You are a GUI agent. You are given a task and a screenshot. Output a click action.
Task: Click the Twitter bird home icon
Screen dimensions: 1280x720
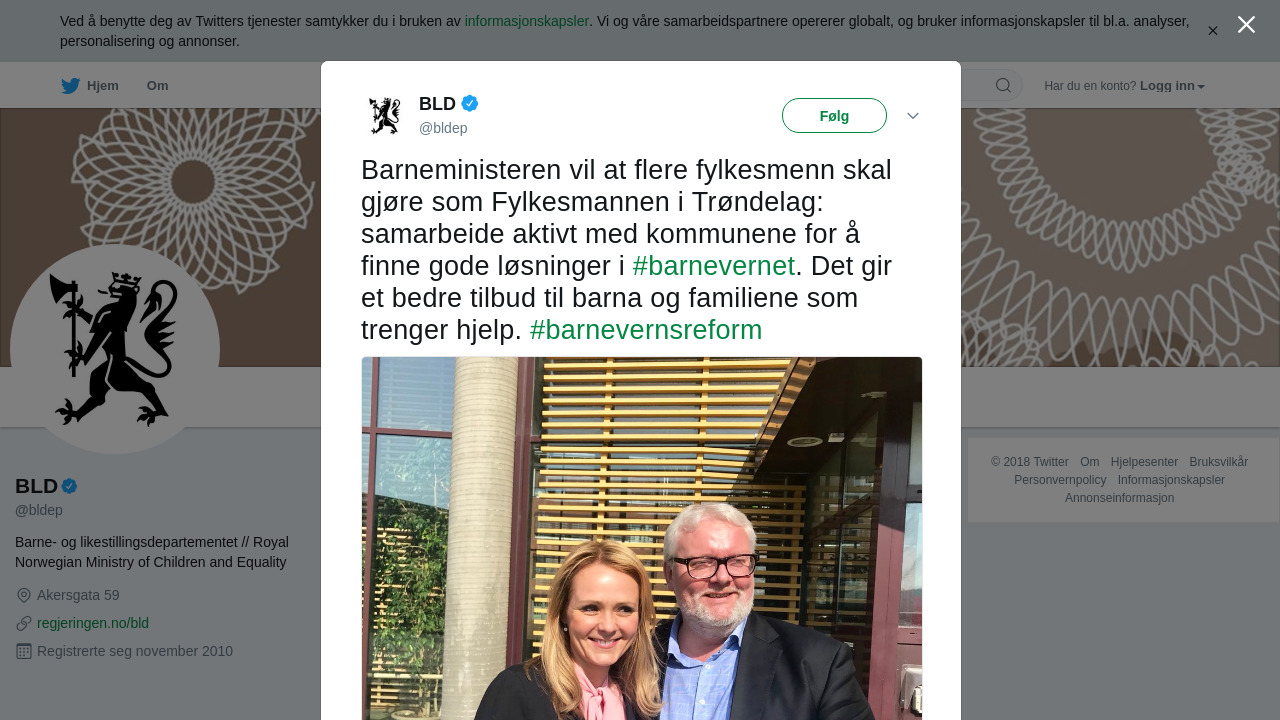click(71, 86)
